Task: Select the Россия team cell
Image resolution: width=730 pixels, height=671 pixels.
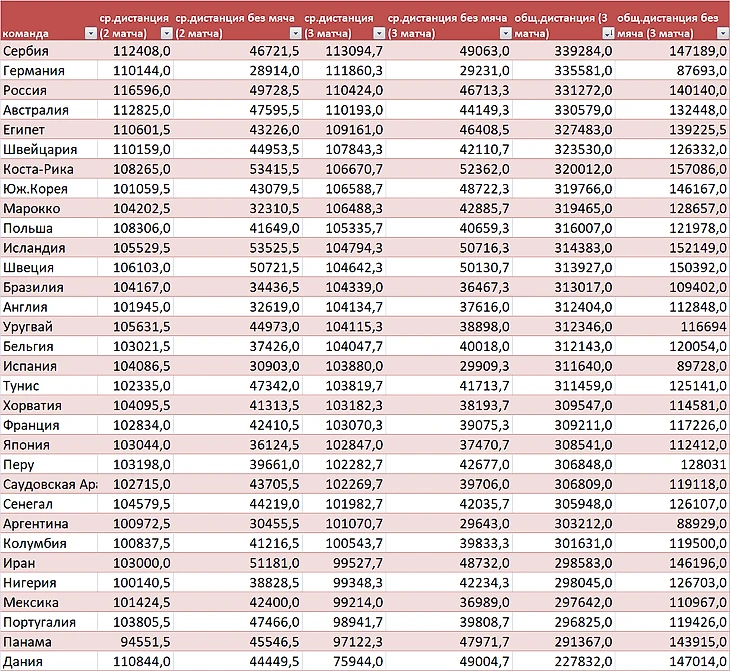Action: [48, 90]
